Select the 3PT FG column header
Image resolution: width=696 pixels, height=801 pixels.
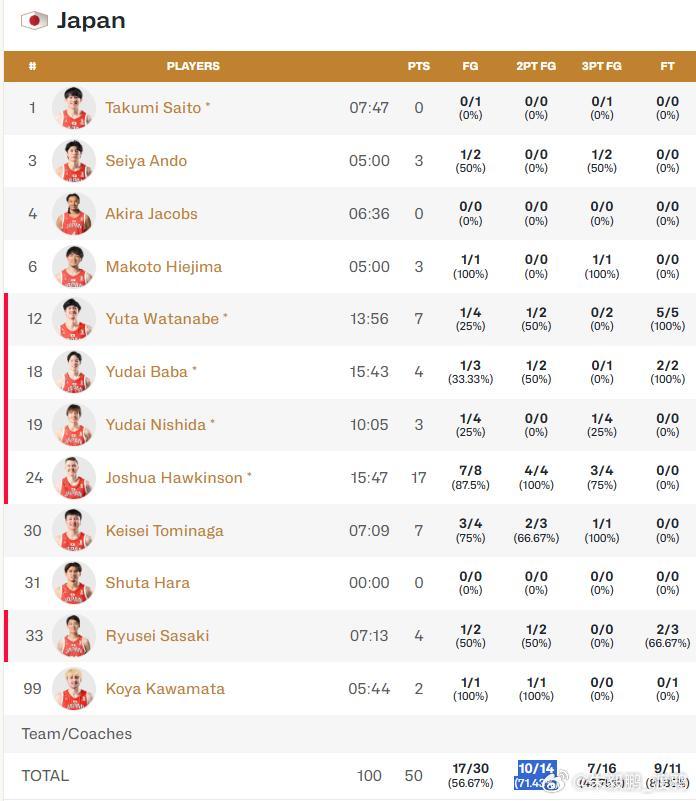[601, 66]
